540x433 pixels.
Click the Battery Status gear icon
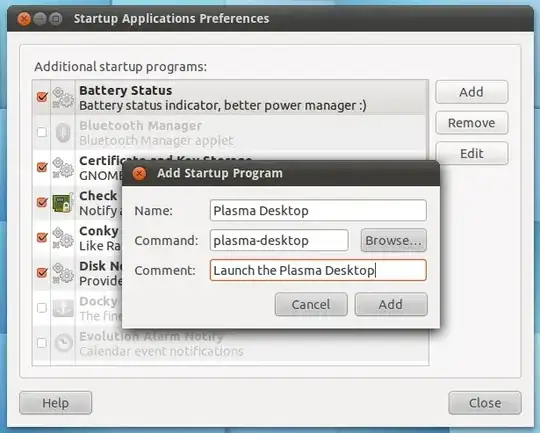(x=63, y=97)
